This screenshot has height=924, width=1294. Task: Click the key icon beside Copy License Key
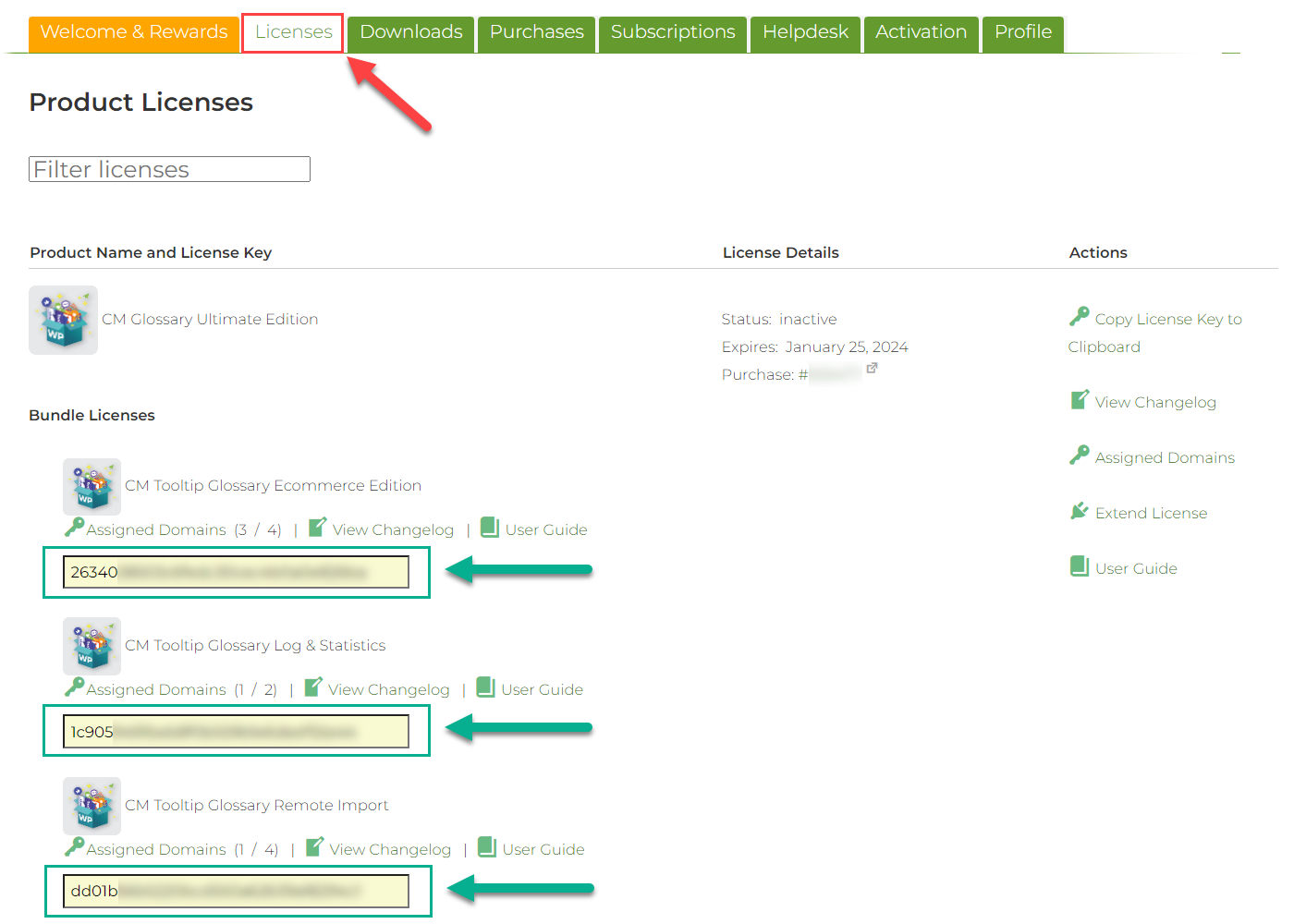click(1079, 317)
